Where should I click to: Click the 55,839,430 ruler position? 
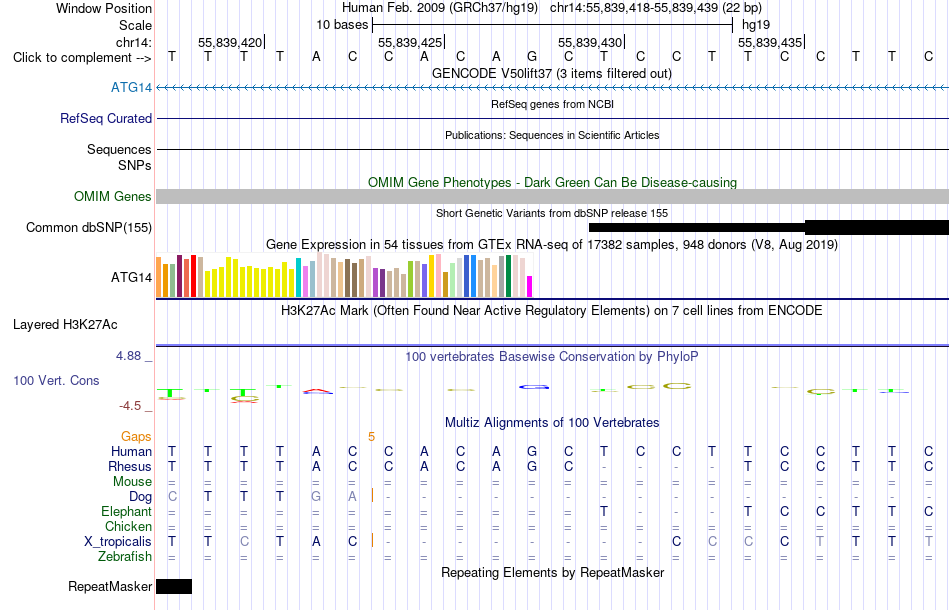coord(590,43)
